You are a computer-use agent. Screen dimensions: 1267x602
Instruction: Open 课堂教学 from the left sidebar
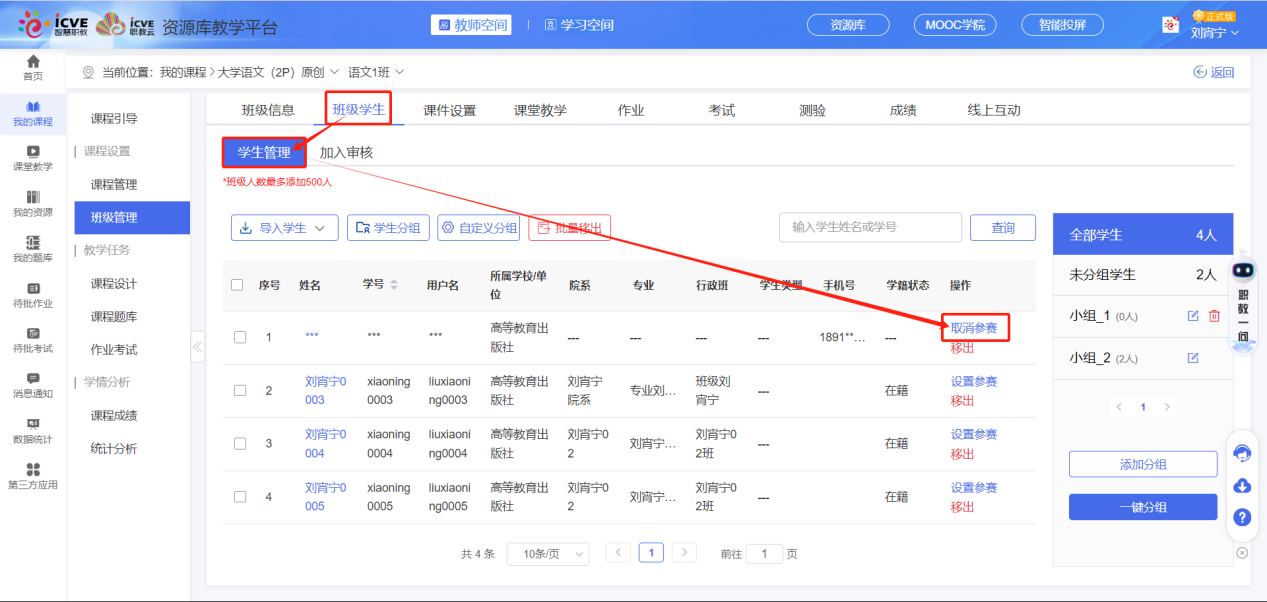pos(32,158)
